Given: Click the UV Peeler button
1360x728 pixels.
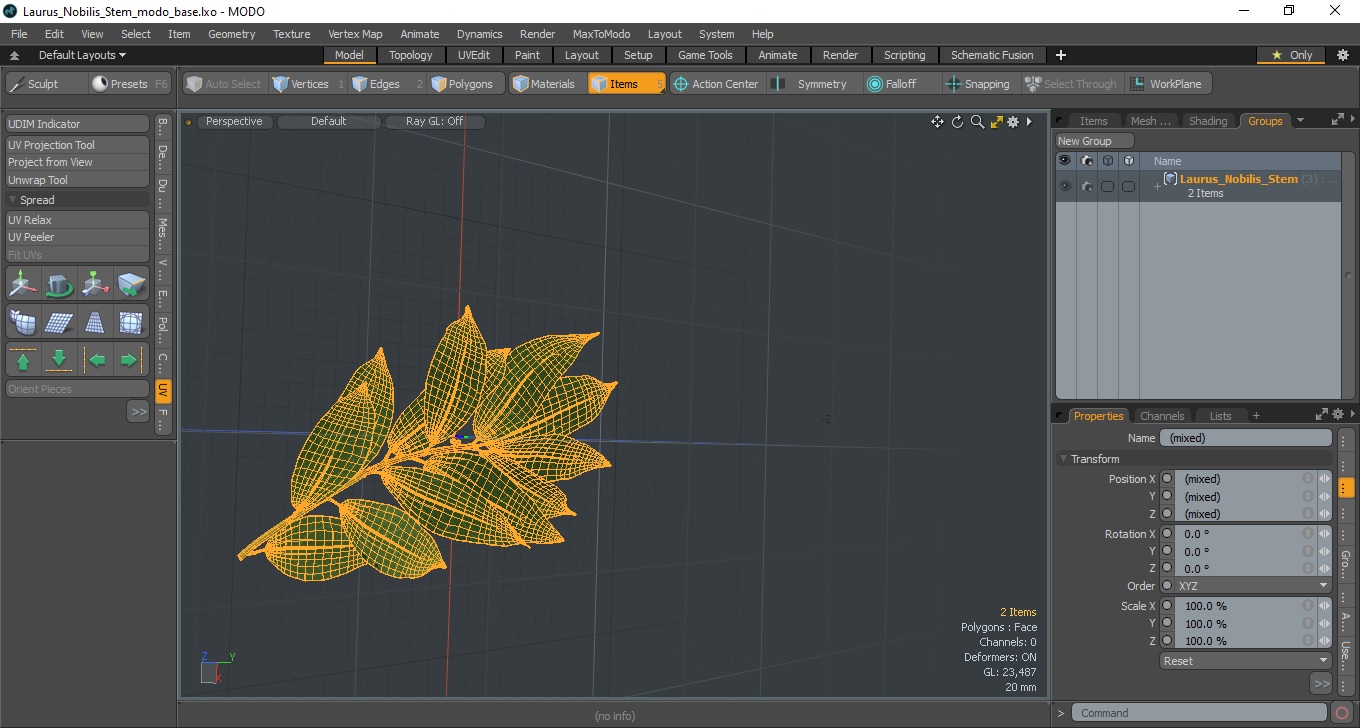Looking at the screenshot, I should tap(77, 237).
